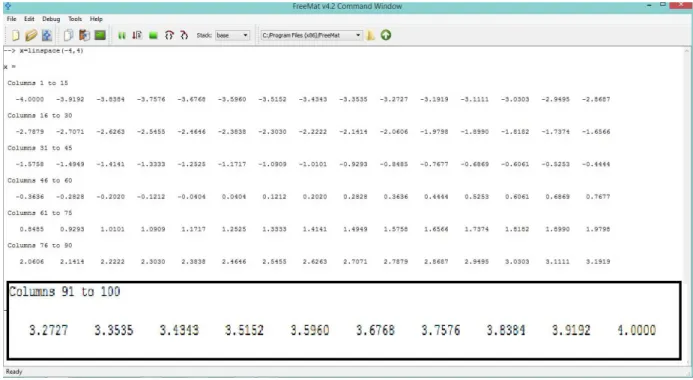The height and width of the screenshot is (380, 693).
Task: Click the 'Columns 46 to 60' heading
Action: [x=40, y=180]
